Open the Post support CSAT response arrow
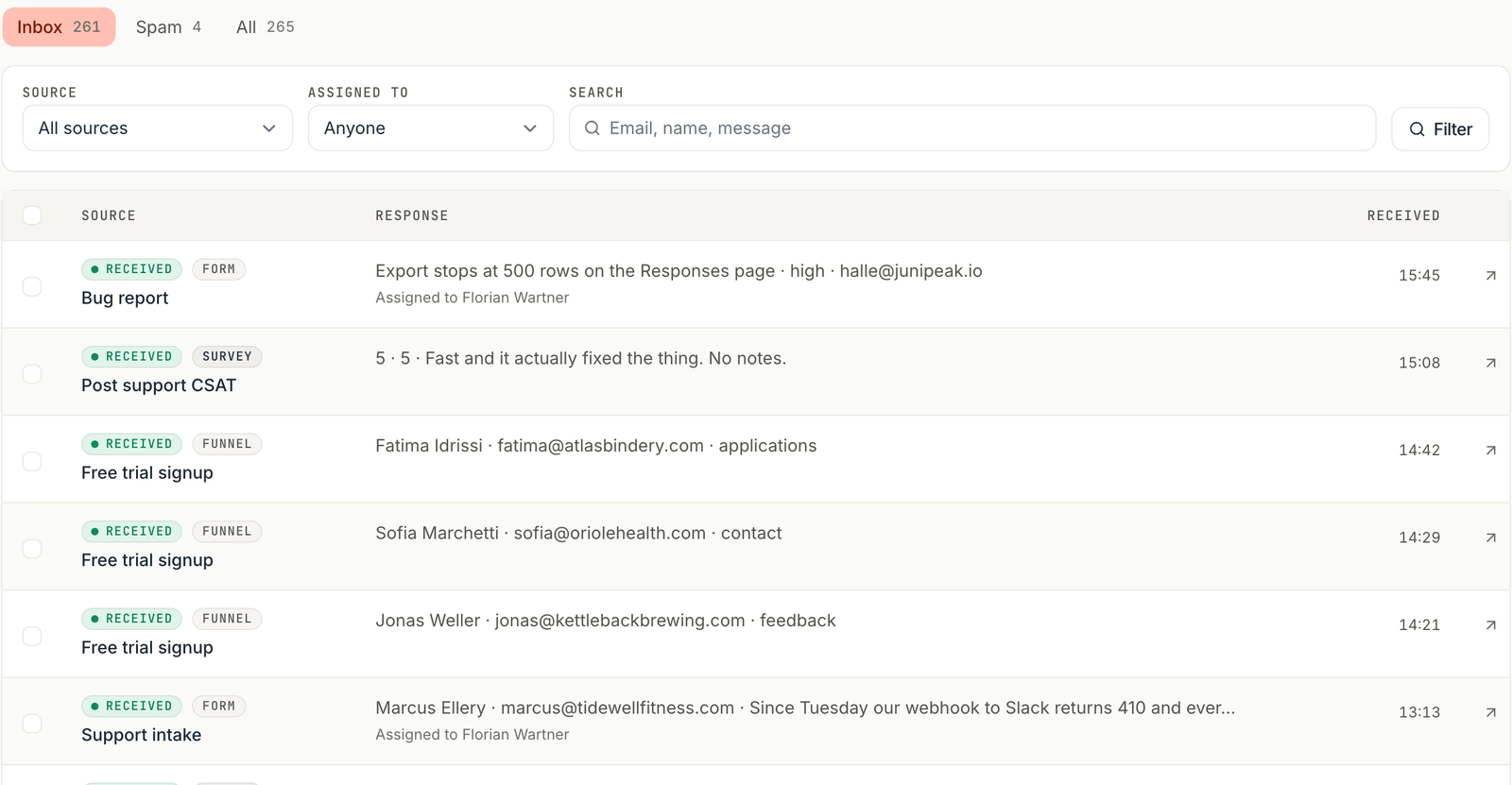This screenshot has height=785, width=1512. (x=1490, y=363)
